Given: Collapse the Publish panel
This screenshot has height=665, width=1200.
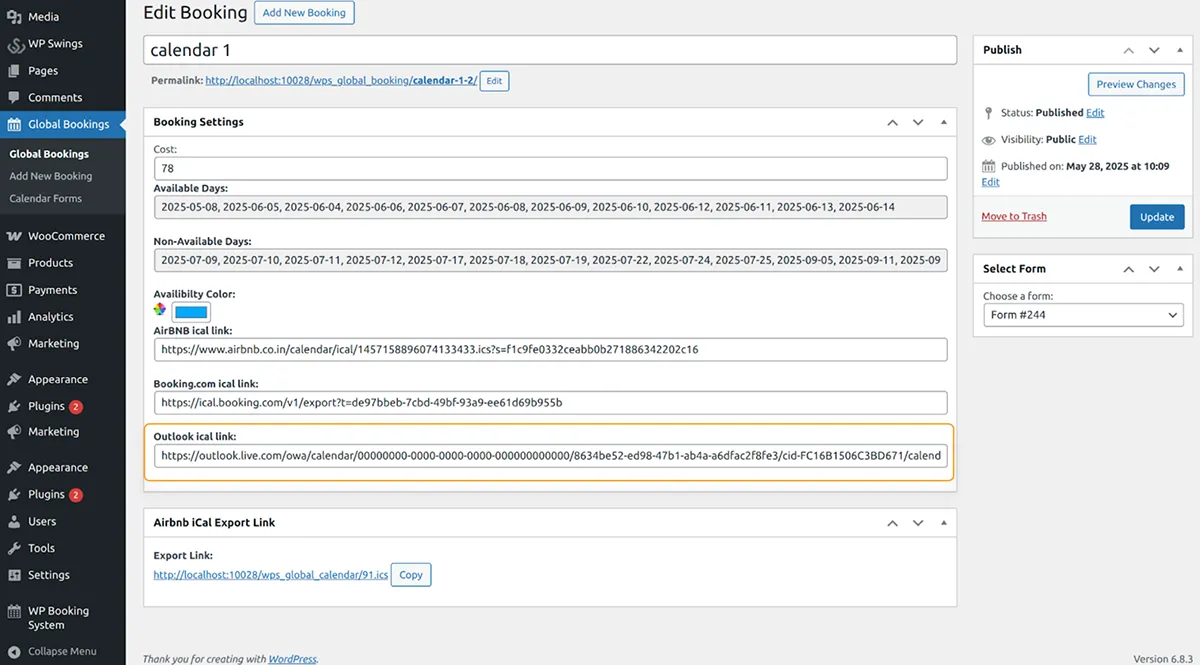Looking at the screenshot, I should coord(1182,50).
